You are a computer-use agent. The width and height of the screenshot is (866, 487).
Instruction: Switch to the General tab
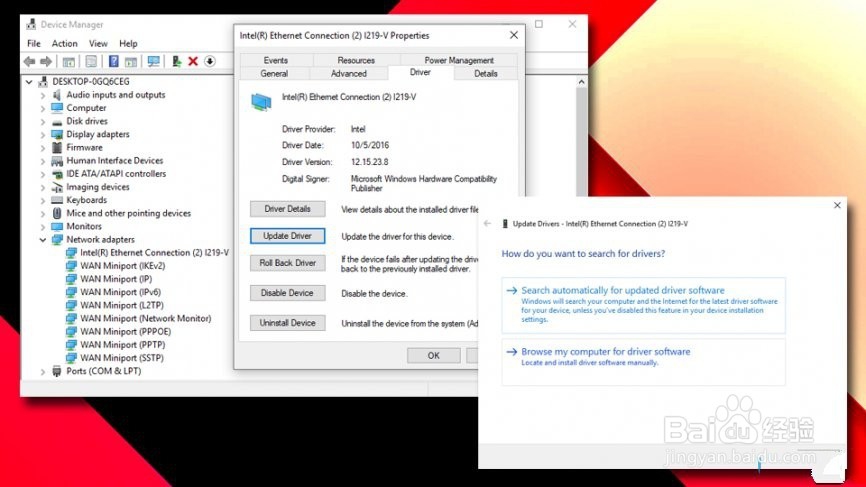click(x=274, y=73)
